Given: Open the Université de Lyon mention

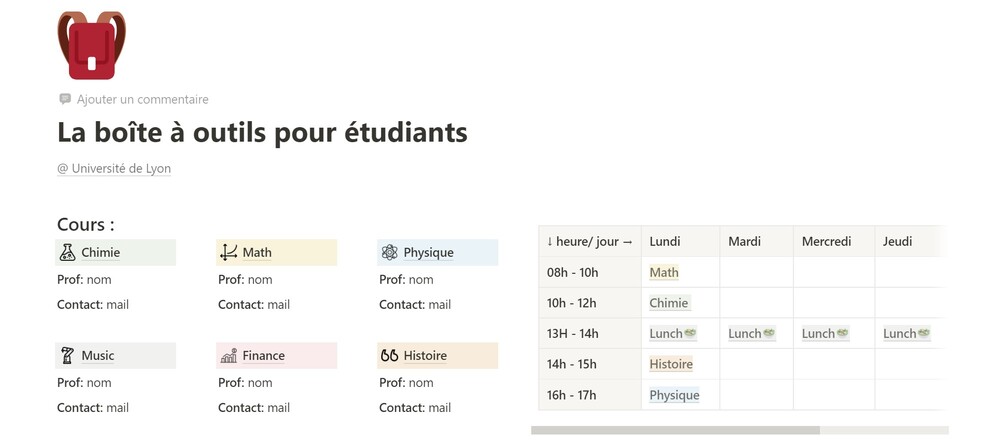Looking at the screenshot, I should point(114,169).
